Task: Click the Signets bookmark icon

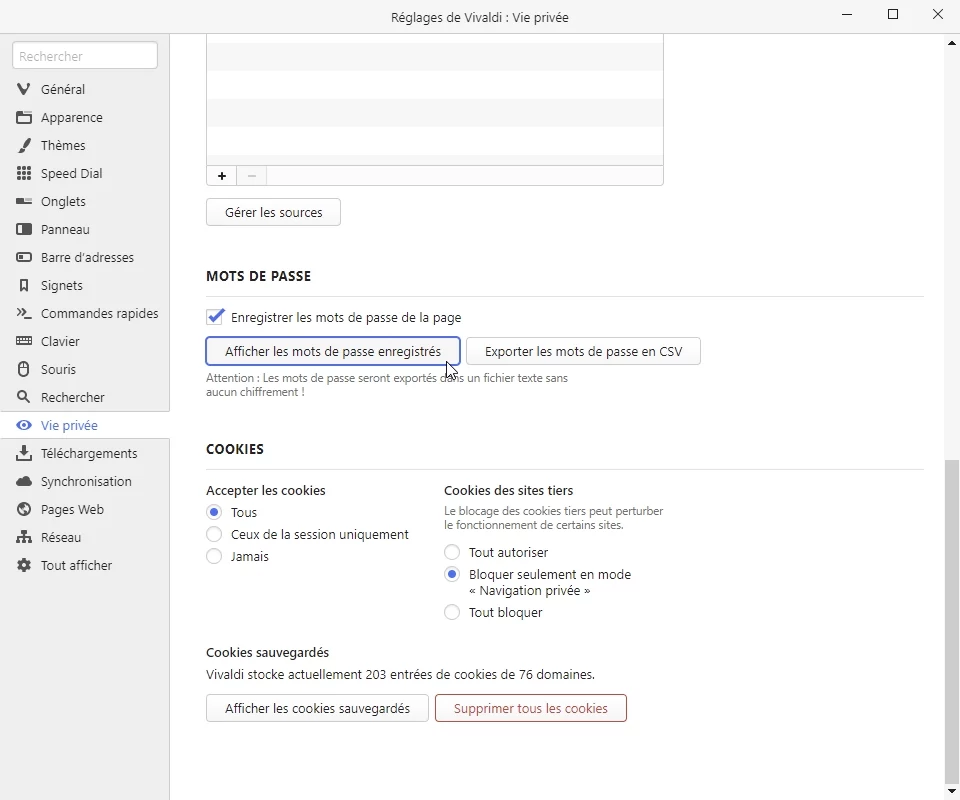Action: 24,285
